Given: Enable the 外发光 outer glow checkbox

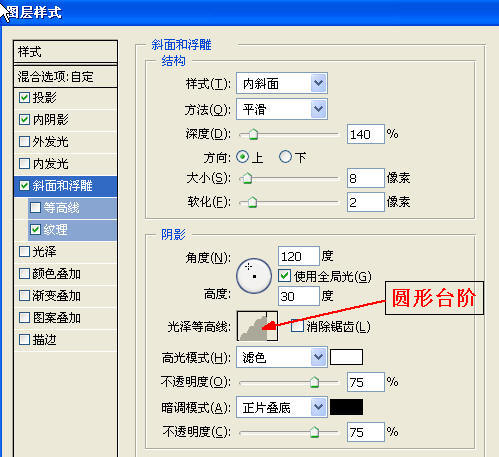Looking at the screenshot, I should [24, 141].
